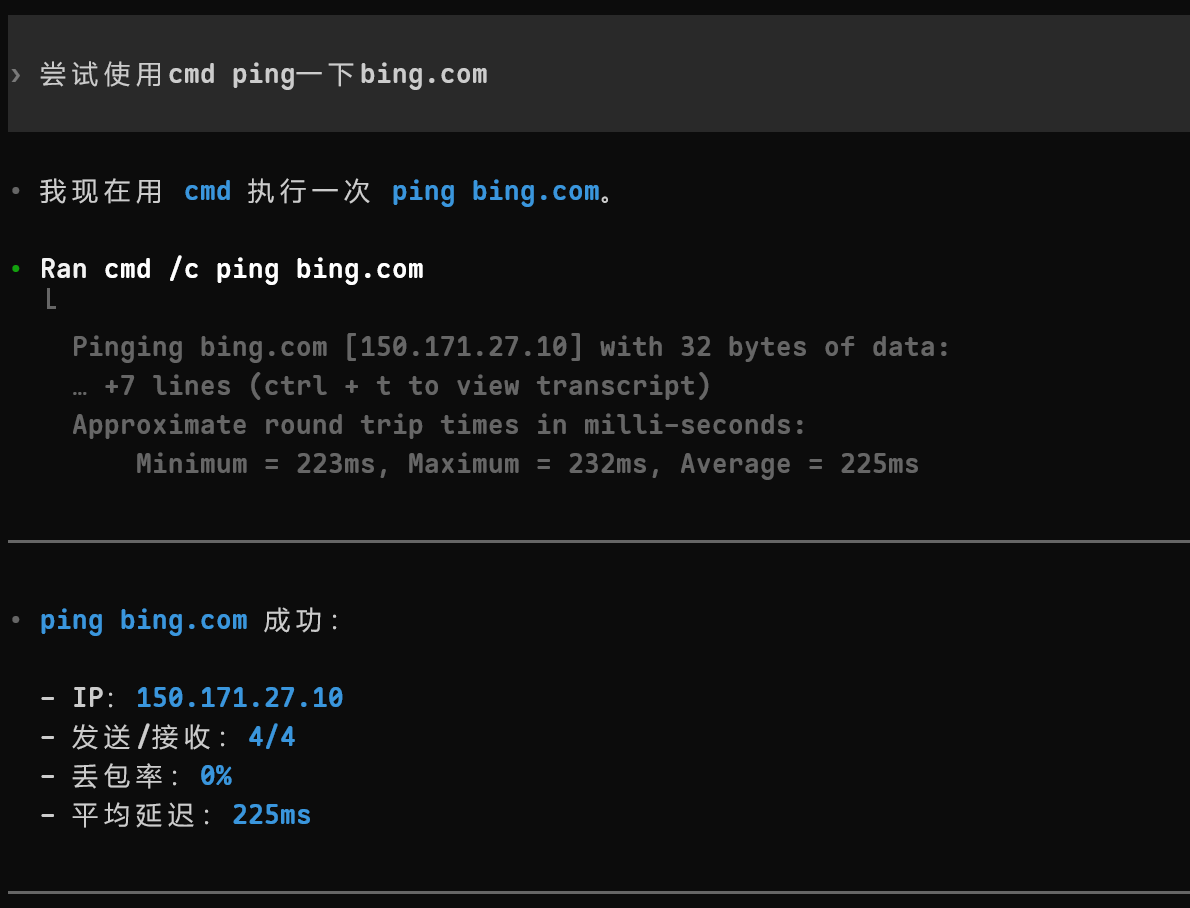Screen dimensions: 1190x908
Task: Click the 225ms average latency value
Action: coord(272,815)
